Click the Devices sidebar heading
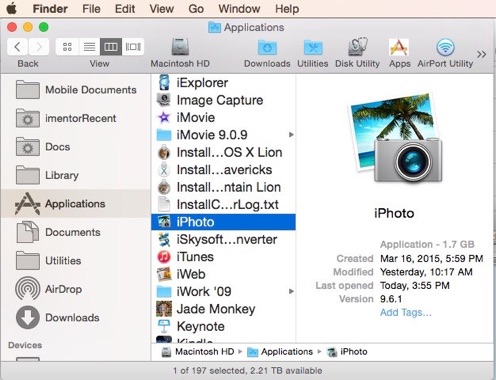 click(x=25, y=345)
